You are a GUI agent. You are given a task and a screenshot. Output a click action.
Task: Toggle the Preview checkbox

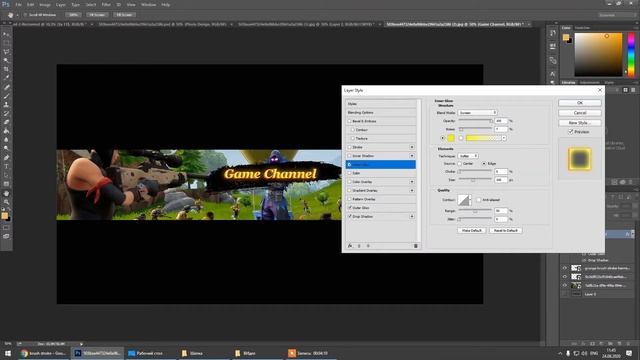[x=571, y=132]
